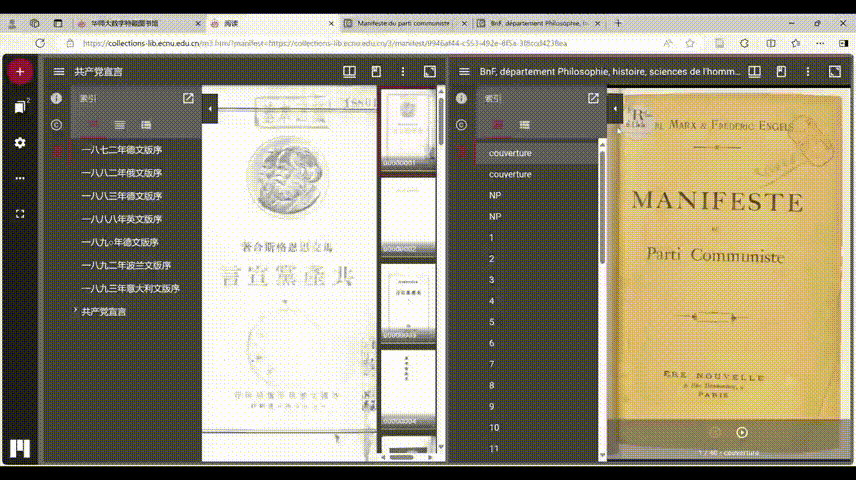Viewport: 856px width, 480px height.
Task: Open more options menu in BnF window
Action: pos(808,72)
